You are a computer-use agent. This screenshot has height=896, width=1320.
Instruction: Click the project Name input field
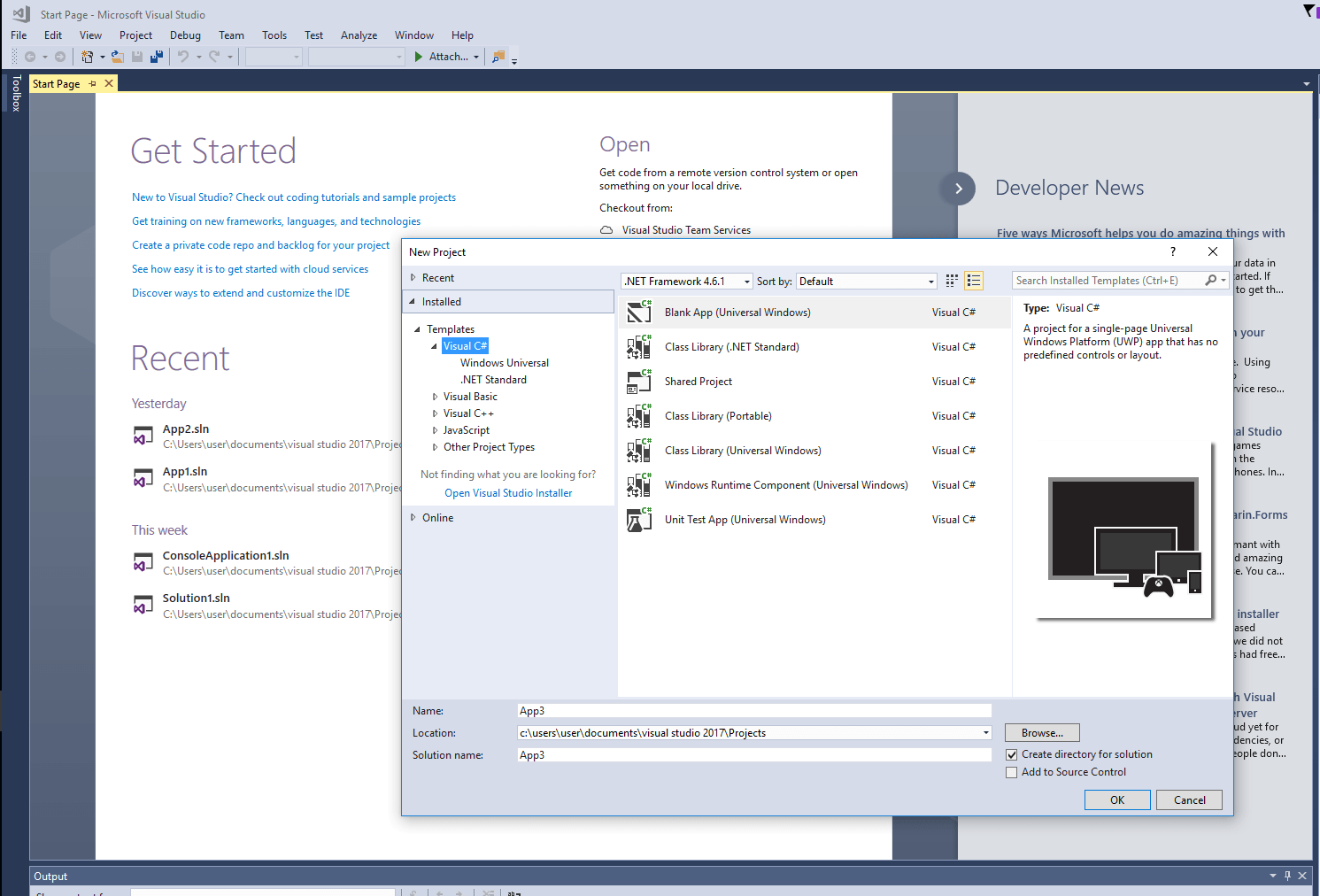coord(754,711)
